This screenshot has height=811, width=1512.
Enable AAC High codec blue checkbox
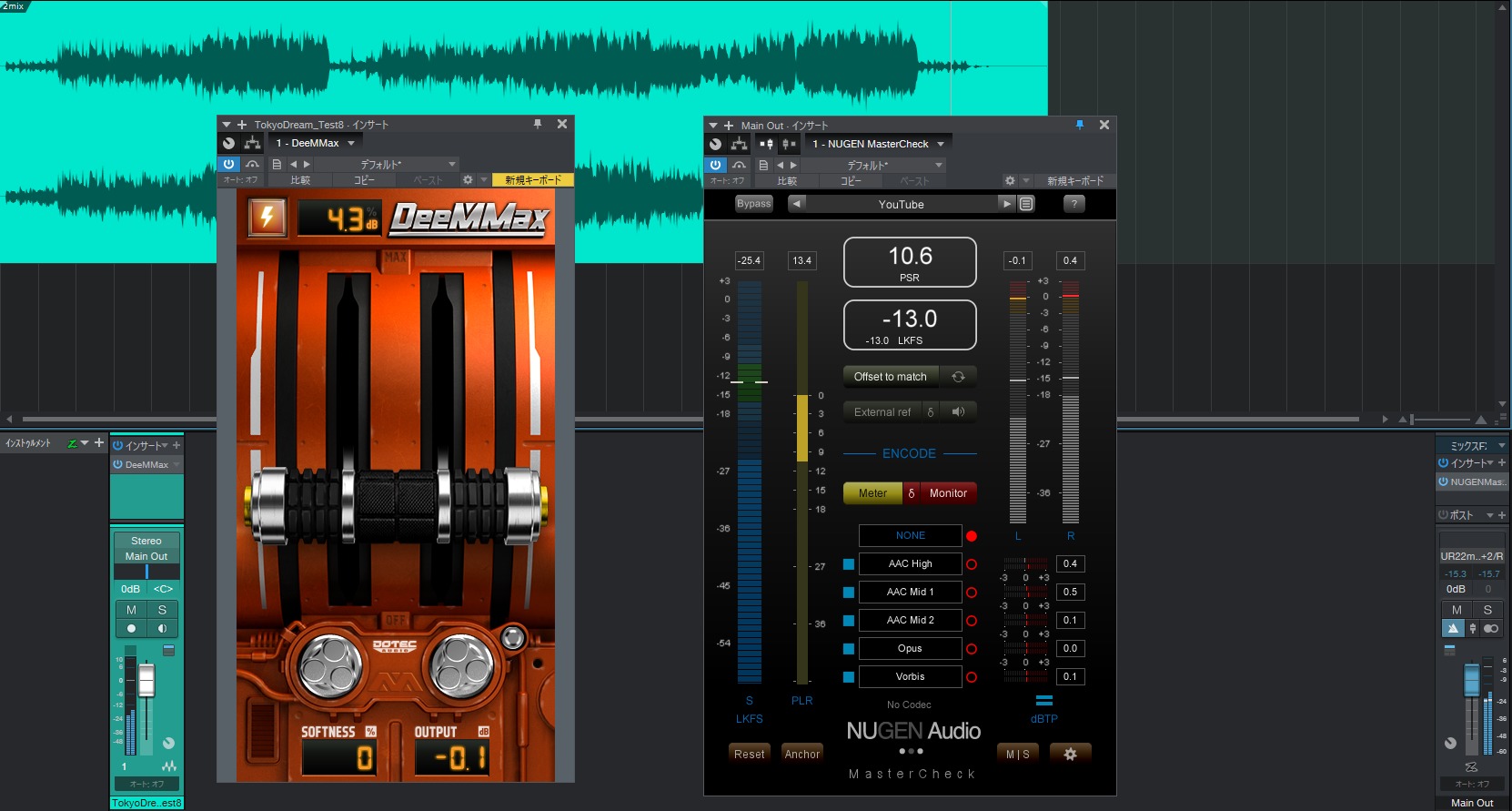(849, 564)
